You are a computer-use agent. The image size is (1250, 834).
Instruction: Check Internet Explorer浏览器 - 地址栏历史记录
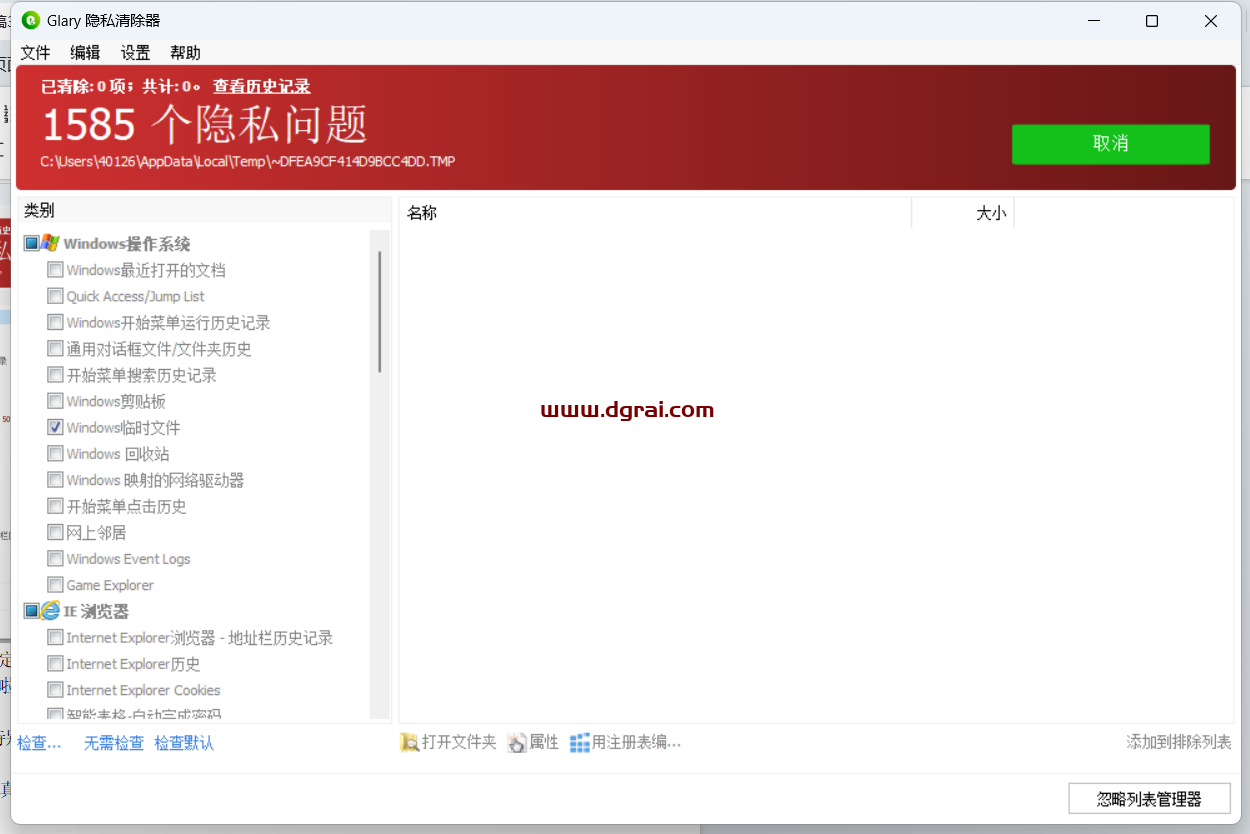click(55, 637)
